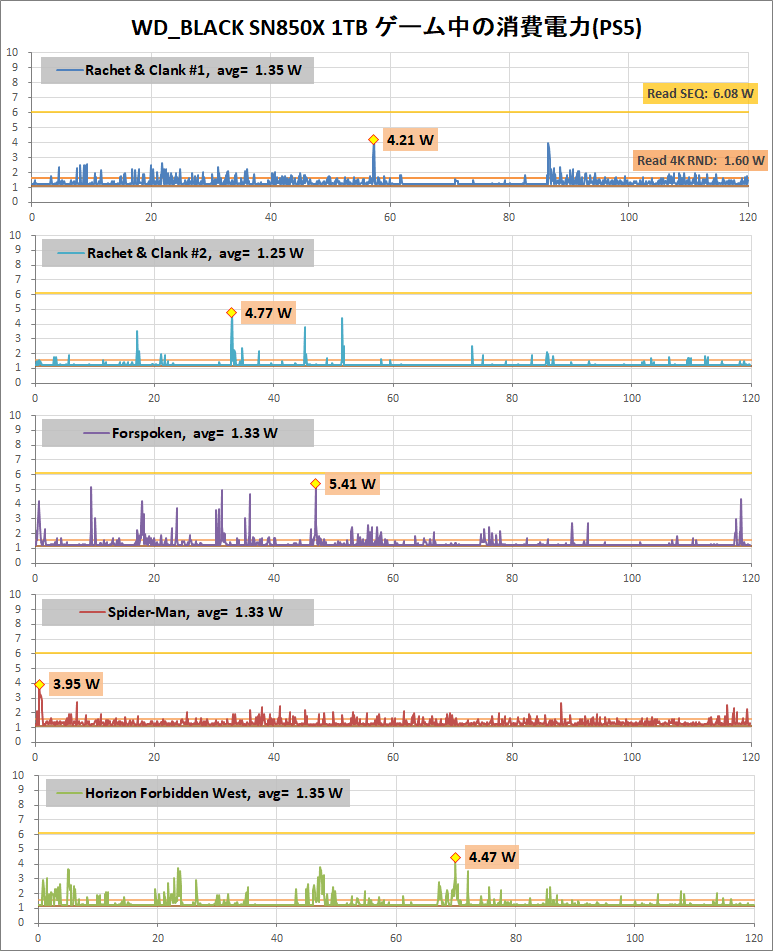
Task: Click the green legend line for Horizon Forbidden West
Action: 69,793
